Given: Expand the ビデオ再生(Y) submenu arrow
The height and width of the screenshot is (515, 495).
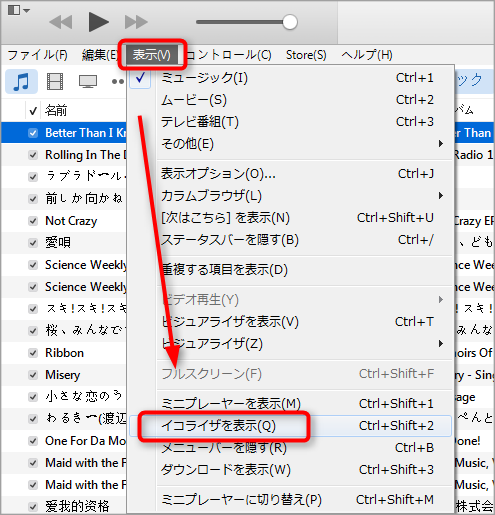Looking at the screenshot, I should click(441, 299).
